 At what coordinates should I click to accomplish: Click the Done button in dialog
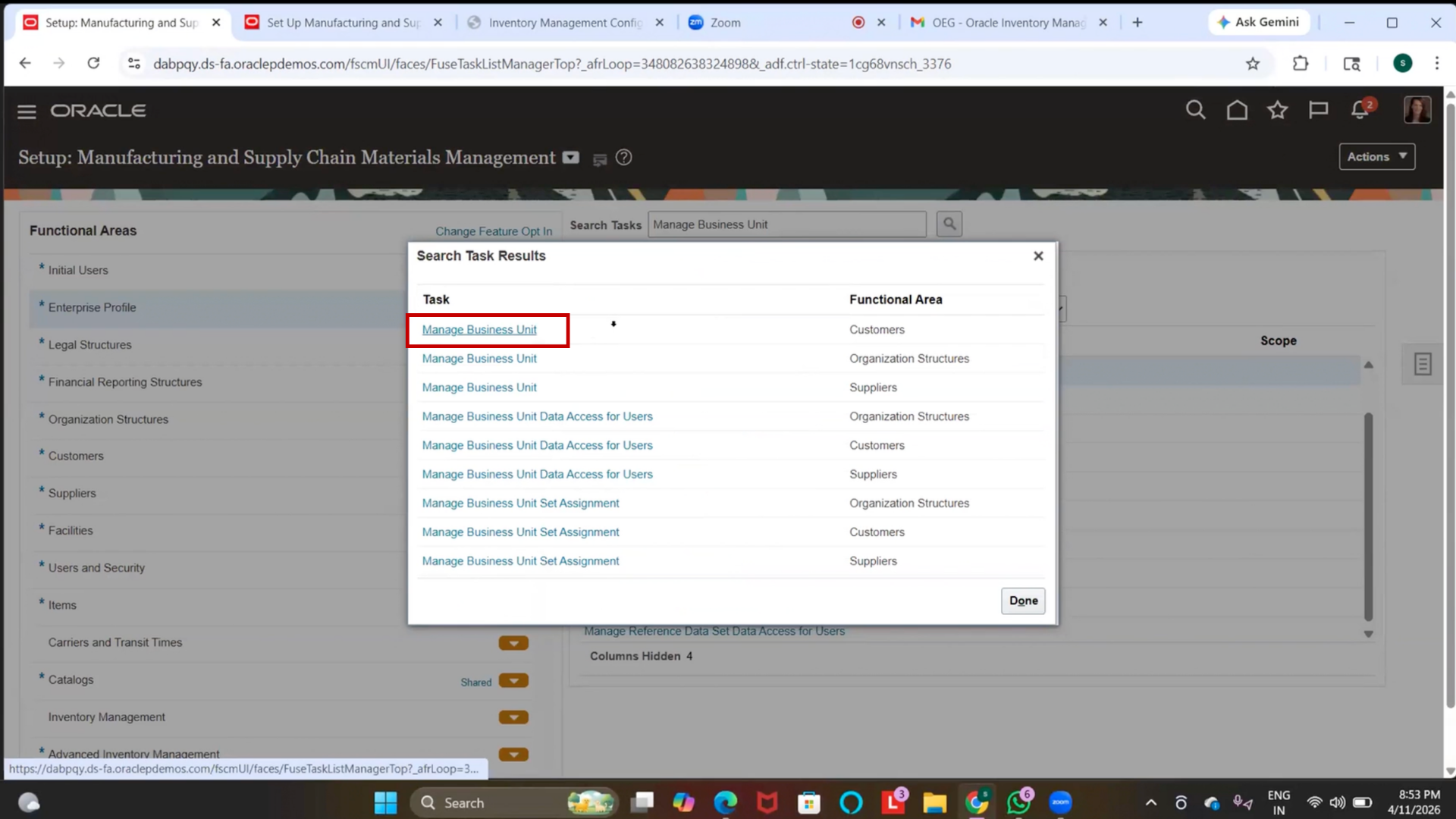[1023, 601]
